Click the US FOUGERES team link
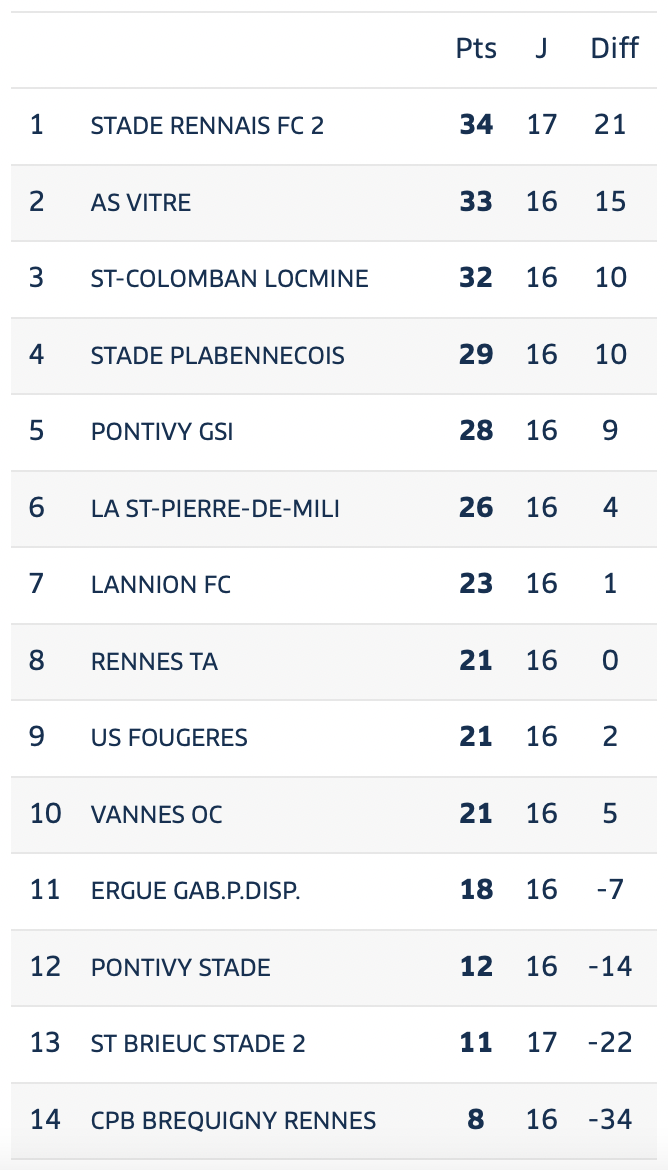Image resolution: width=668 pixels, height=1170 pixels. [169, 737]
